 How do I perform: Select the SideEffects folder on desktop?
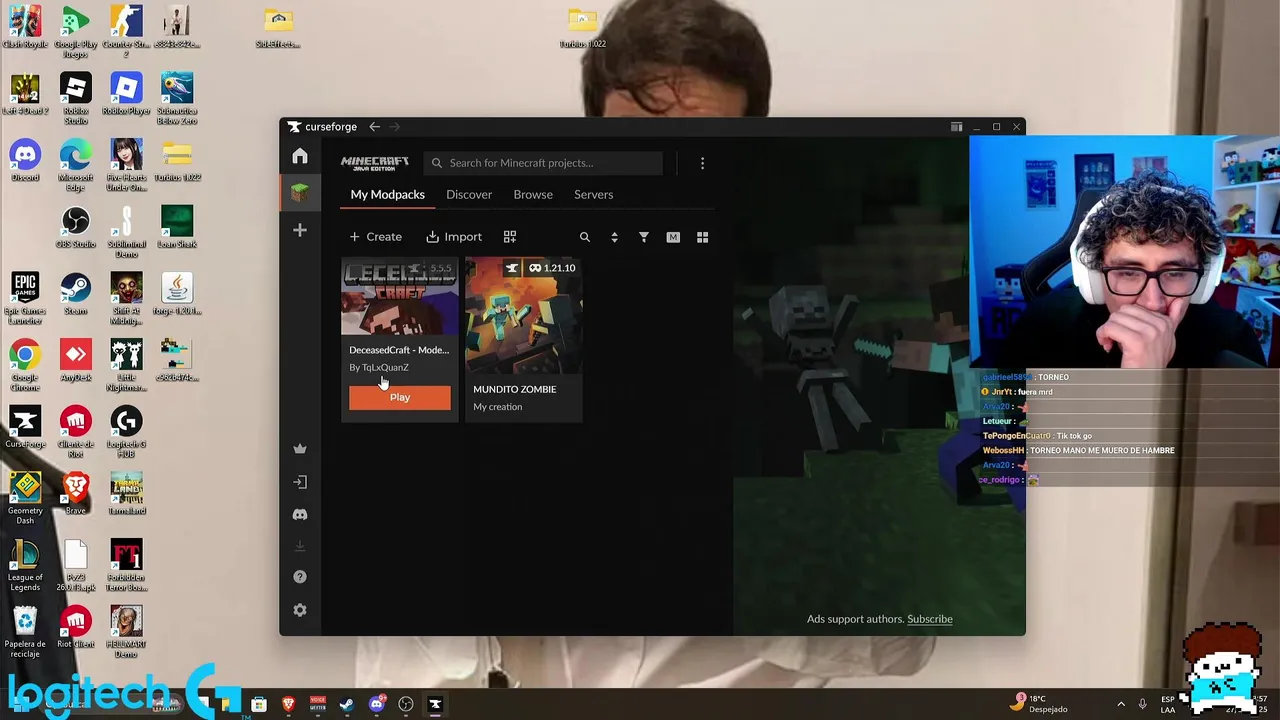coord(278,28)
